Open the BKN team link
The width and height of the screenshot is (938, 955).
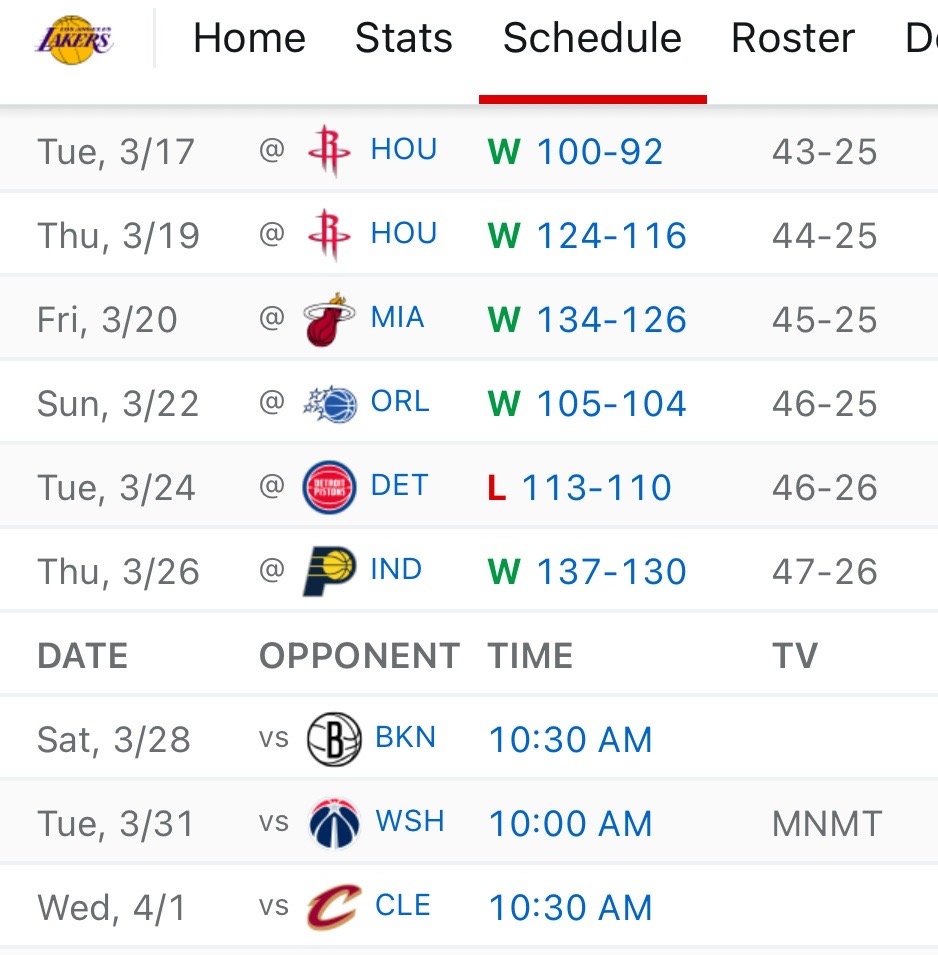click(405, 738)
